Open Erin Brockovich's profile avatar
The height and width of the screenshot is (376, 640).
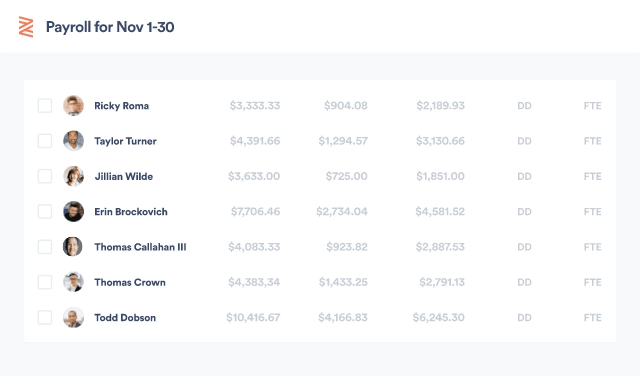[x=73, y=211]
